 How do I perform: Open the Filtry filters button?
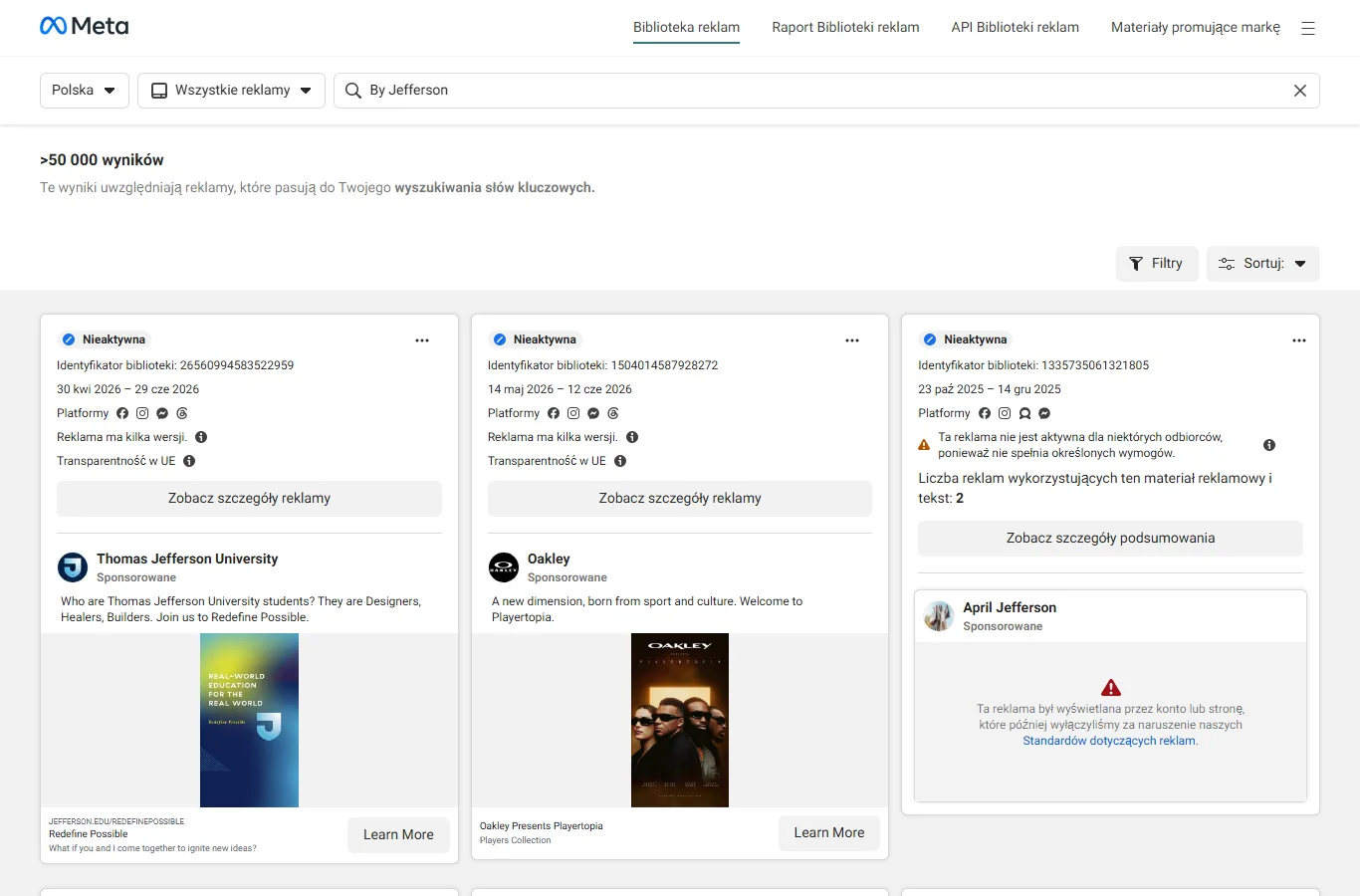[x=1157, y=264]
